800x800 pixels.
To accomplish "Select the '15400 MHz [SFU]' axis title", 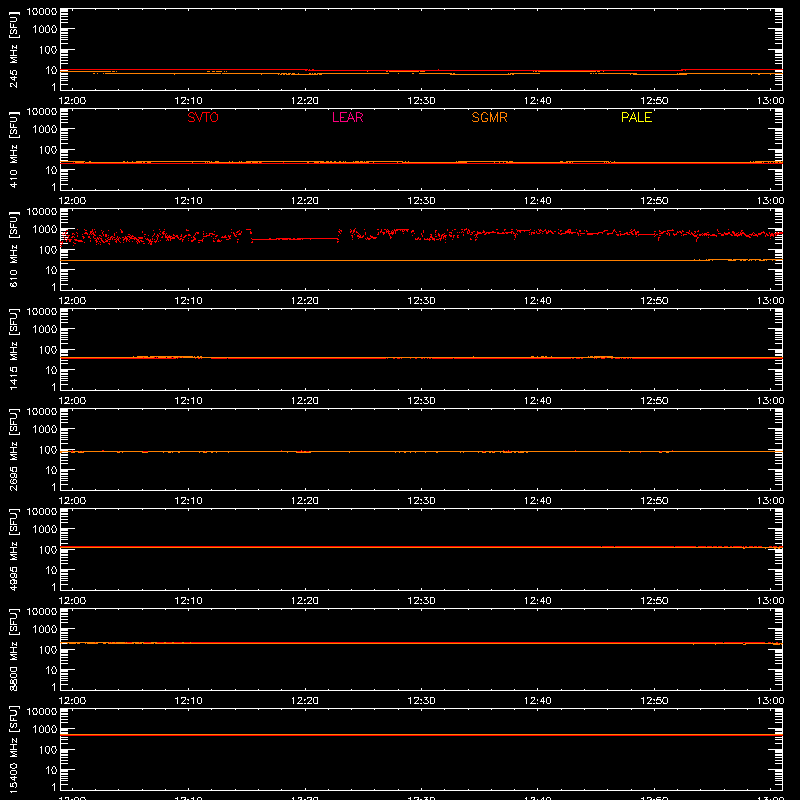I will click(x=13, y=749).
